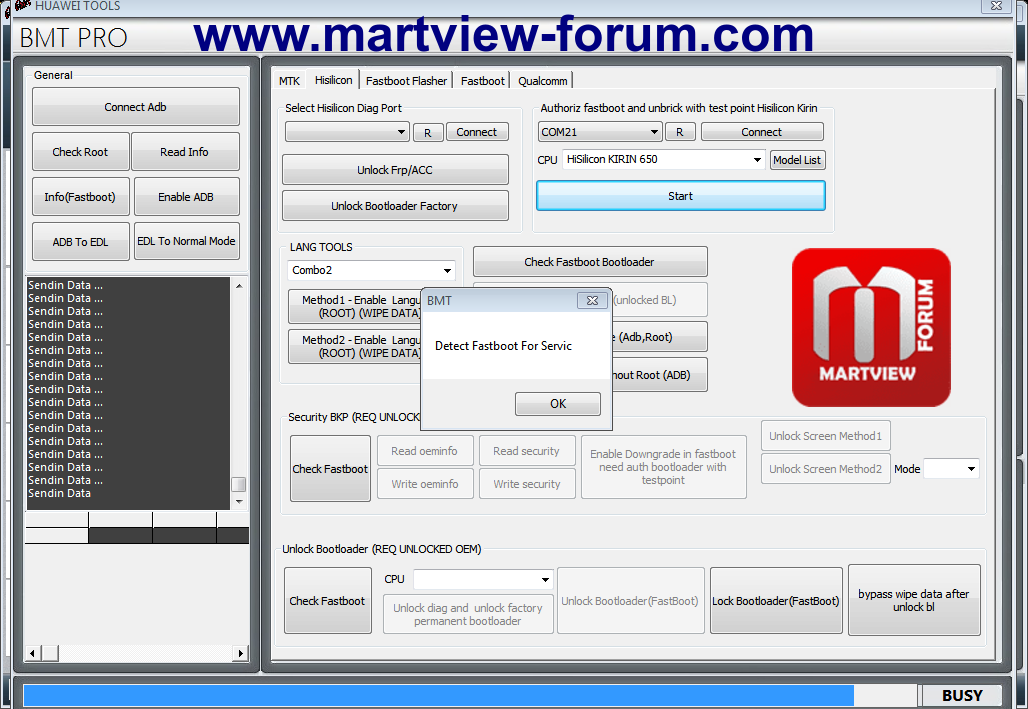Switch to the MTK tab
The height and width of the screenshot is (709, 1028).
click(x=289, y=81)
